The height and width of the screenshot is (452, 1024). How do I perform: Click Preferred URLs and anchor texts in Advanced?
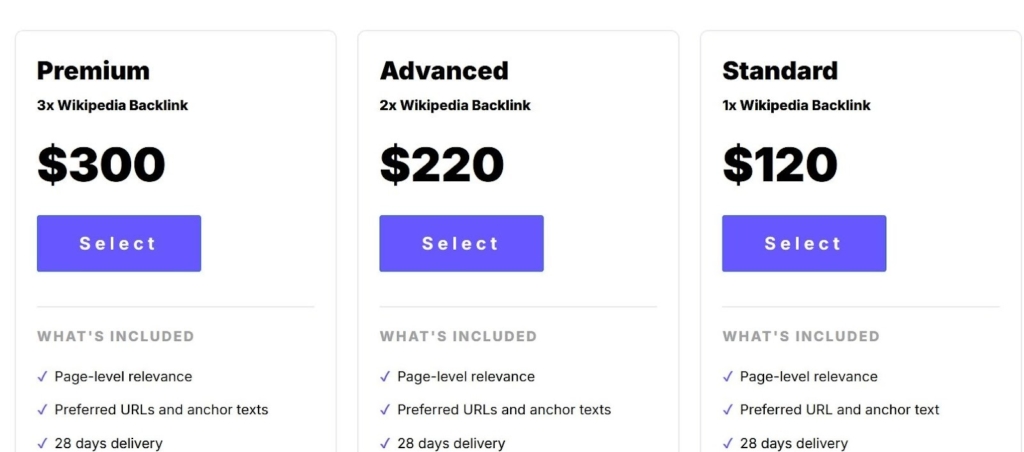(x=504, y=410)
